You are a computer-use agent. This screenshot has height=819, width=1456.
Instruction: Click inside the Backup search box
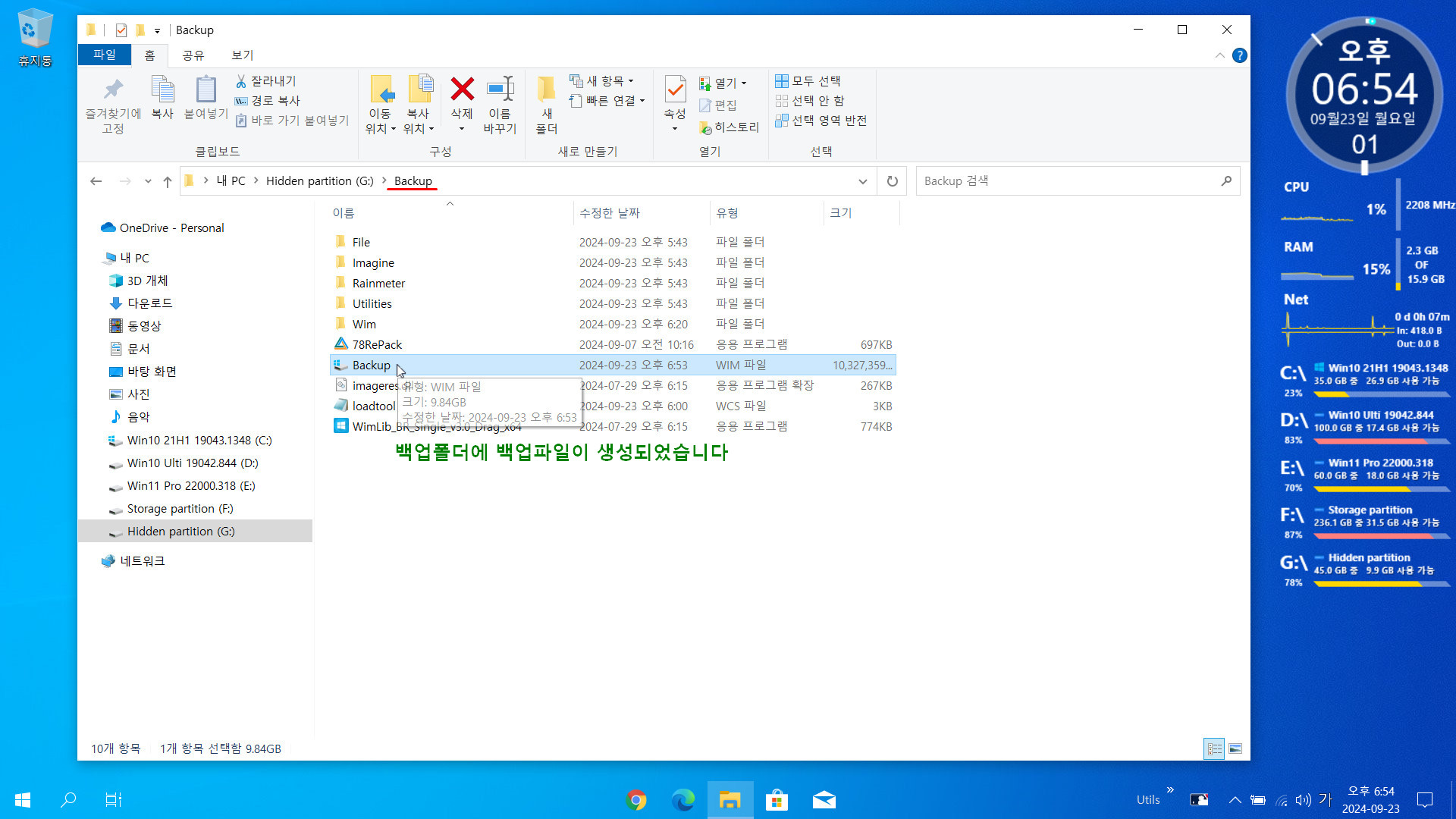tap(1078, 181)
